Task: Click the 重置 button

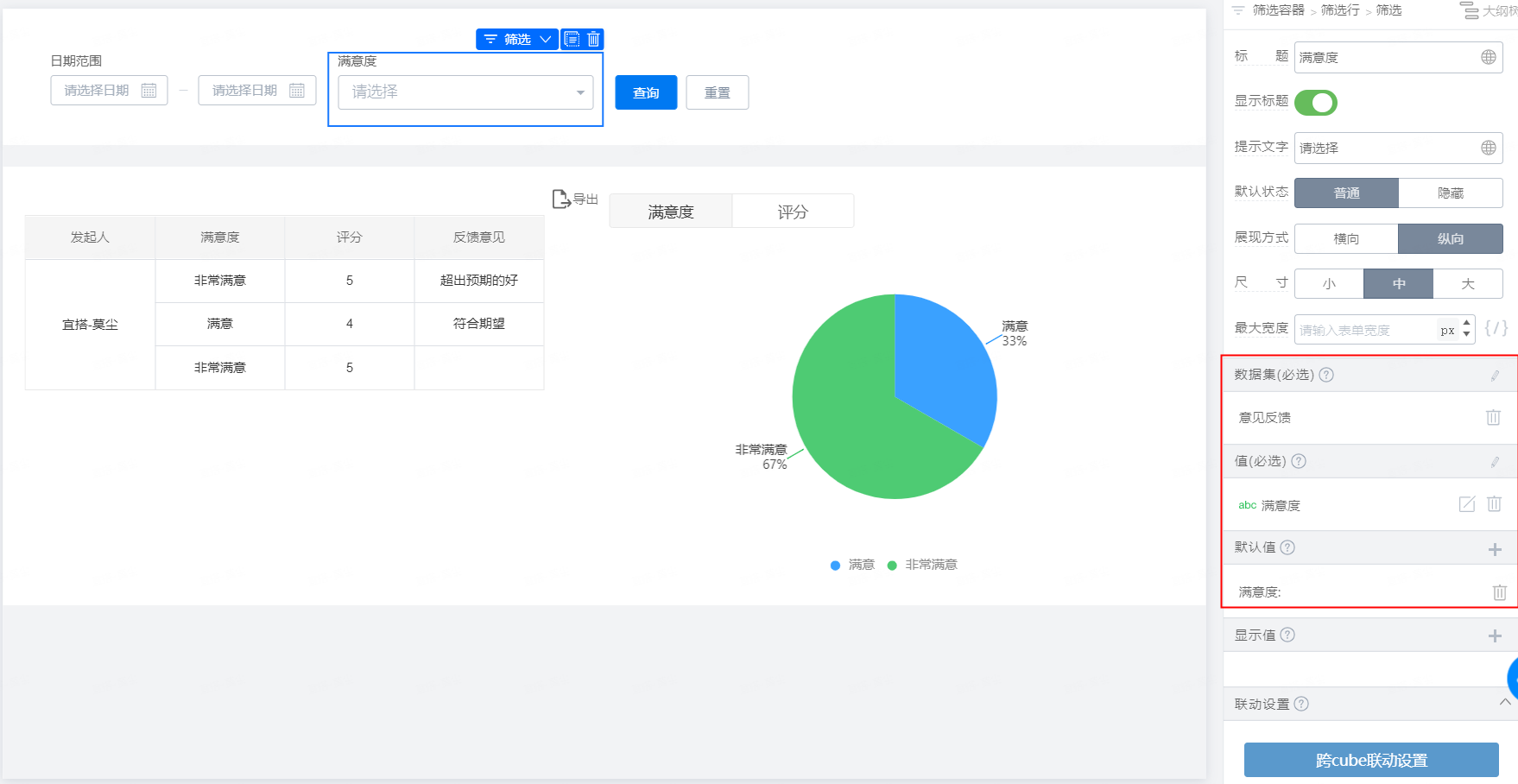Action: point(718,92)
